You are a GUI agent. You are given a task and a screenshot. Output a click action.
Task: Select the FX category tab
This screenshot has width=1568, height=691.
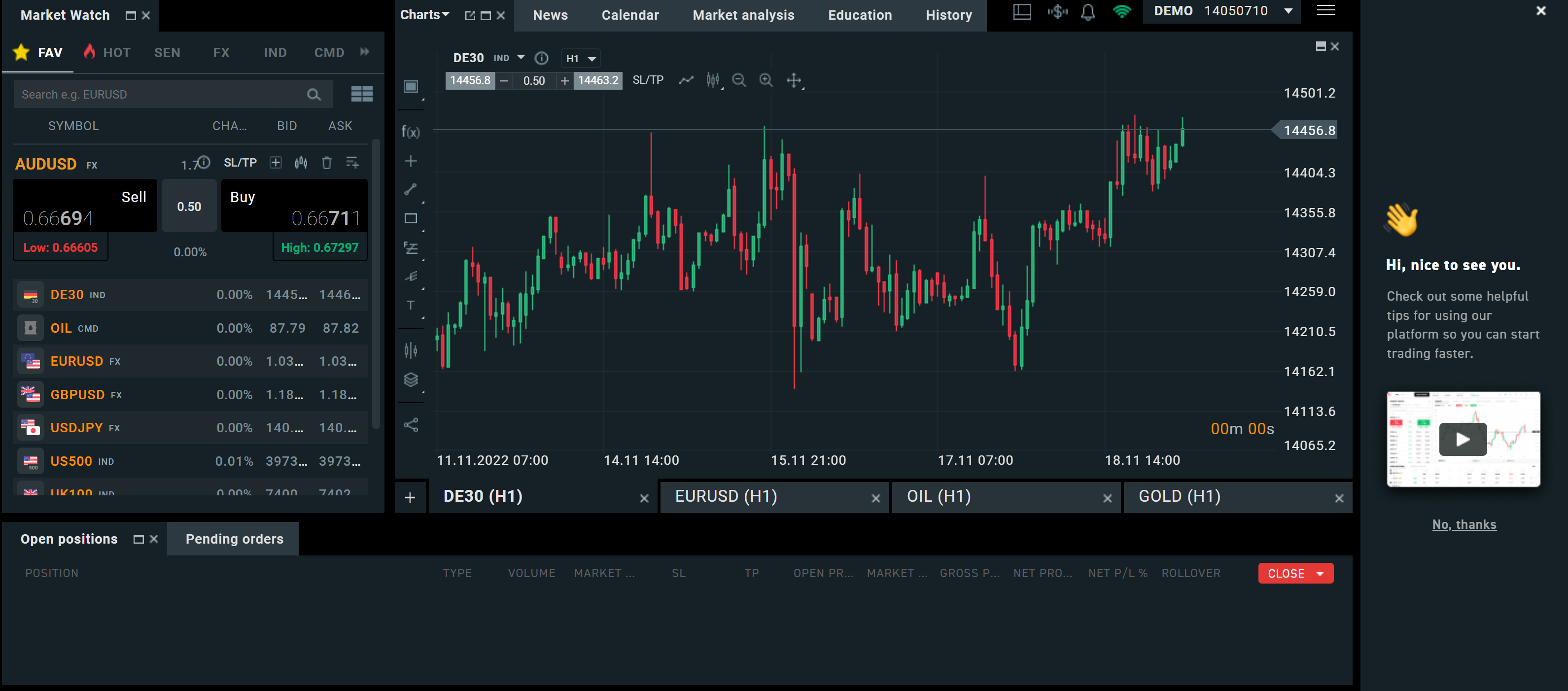[x=221, y=52]
